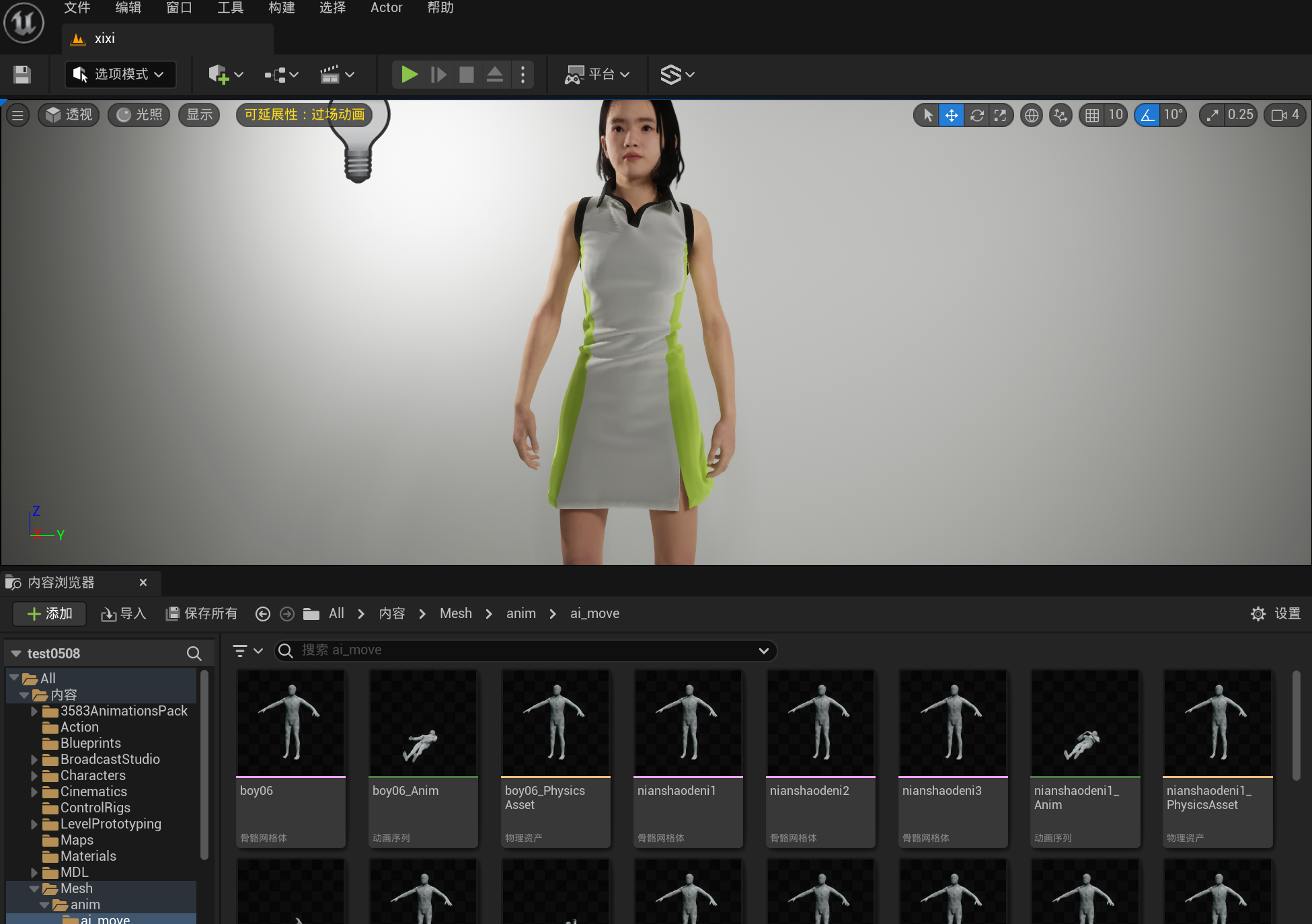Open the saved searches dropdown chevron
The height and width of the screenshot is (924, 1312).
click(x=763, y=650)
